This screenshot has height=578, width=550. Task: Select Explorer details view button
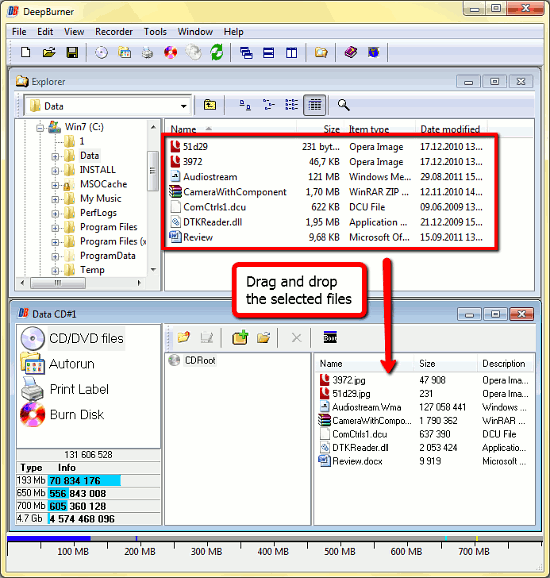point(314,105)
